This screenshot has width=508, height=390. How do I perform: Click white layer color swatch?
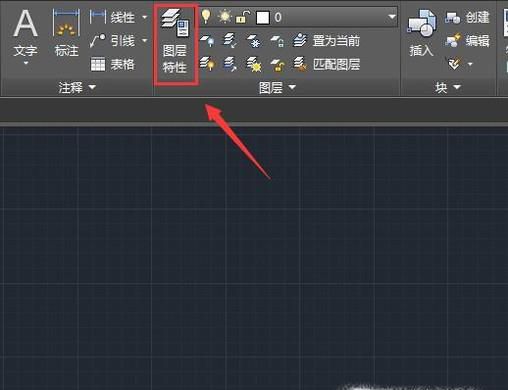coord(263,17)
